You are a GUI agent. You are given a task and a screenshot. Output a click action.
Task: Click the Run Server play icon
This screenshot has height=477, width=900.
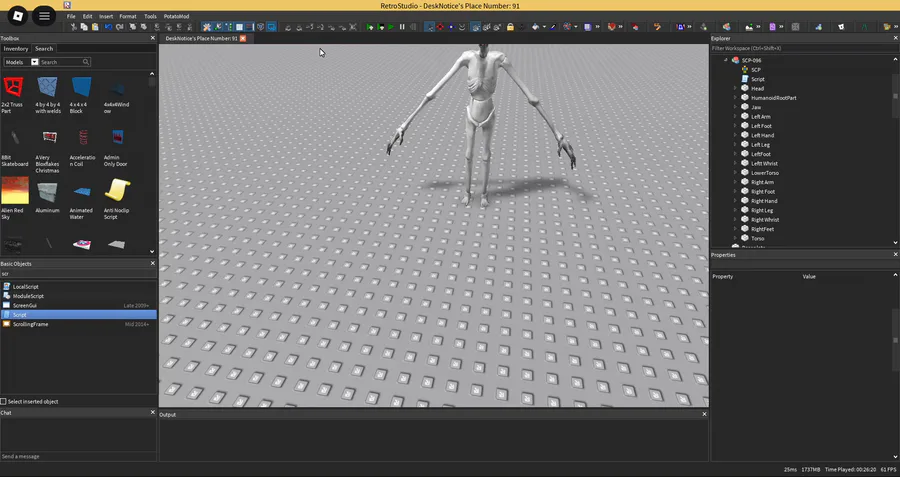click(381, 27)
